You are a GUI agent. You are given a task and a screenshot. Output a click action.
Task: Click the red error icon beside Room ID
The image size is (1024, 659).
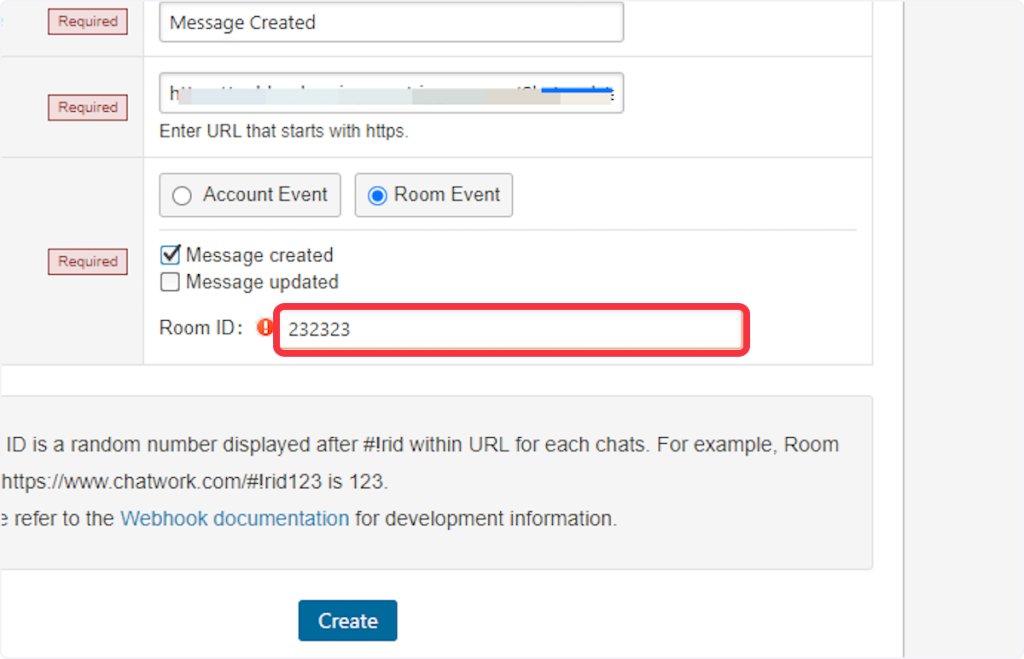pyautogui.click(x=265, y=327)
